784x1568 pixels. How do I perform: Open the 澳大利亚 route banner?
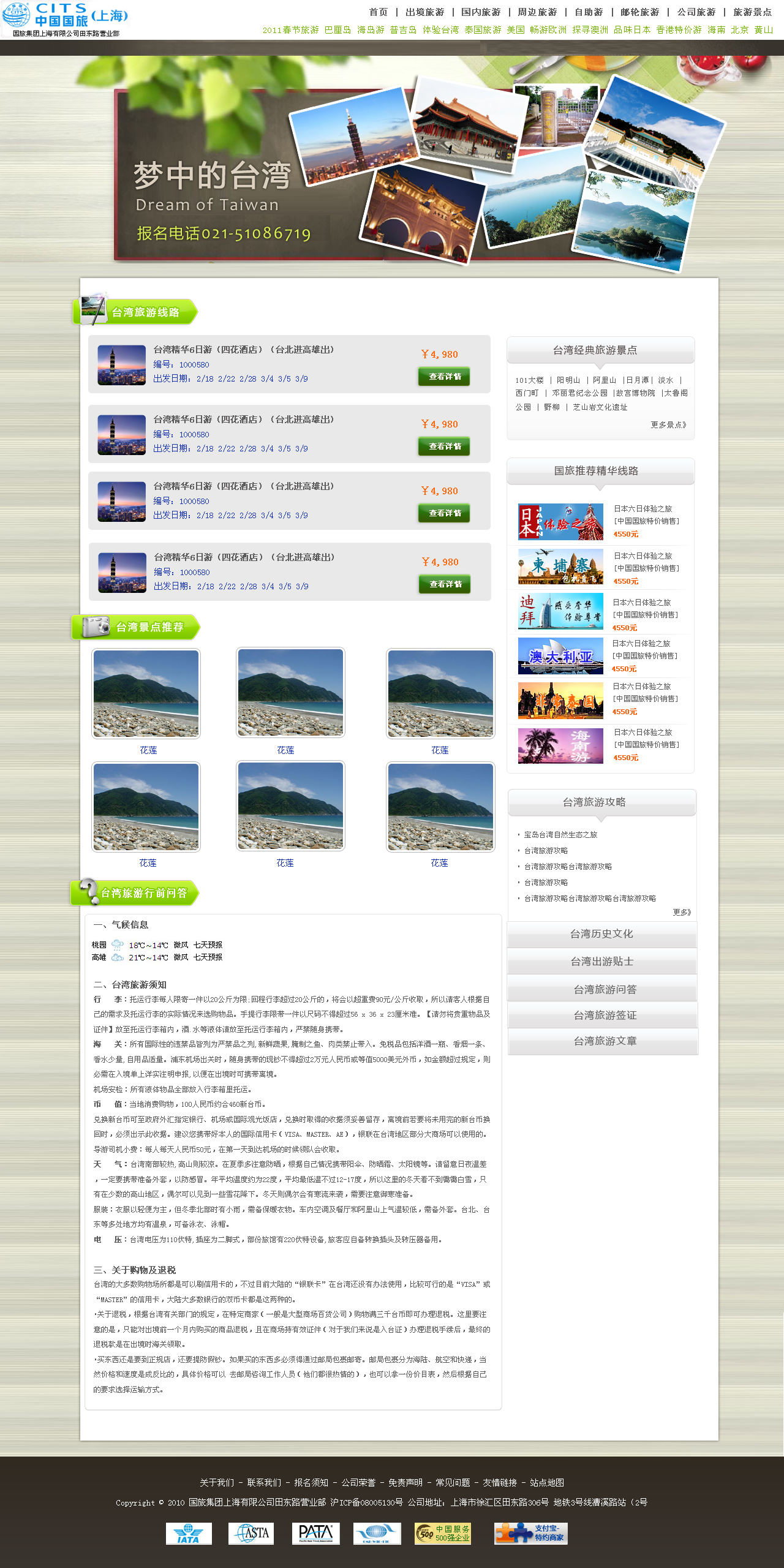560,656
